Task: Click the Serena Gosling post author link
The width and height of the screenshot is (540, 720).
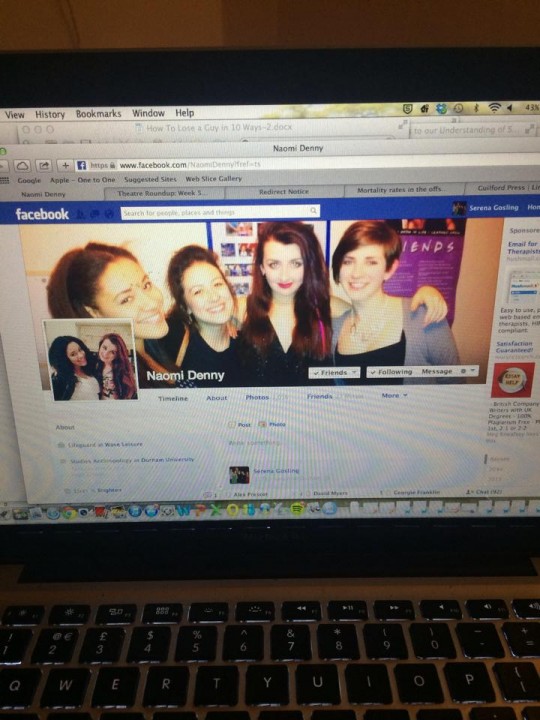Action: tap(276, 471)
